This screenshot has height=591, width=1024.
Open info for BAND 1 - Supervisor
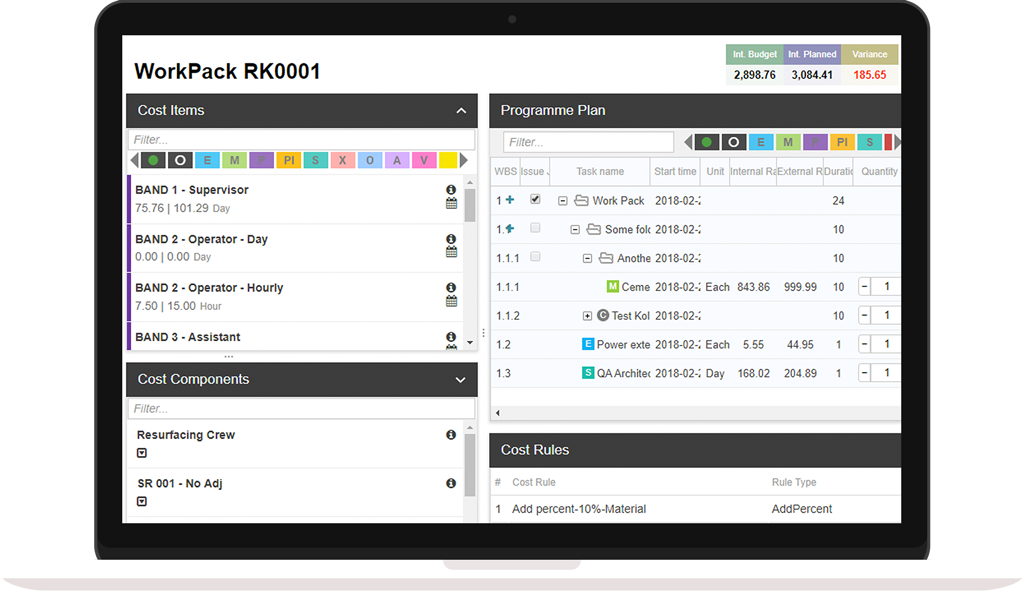click(x=451, y=189)
